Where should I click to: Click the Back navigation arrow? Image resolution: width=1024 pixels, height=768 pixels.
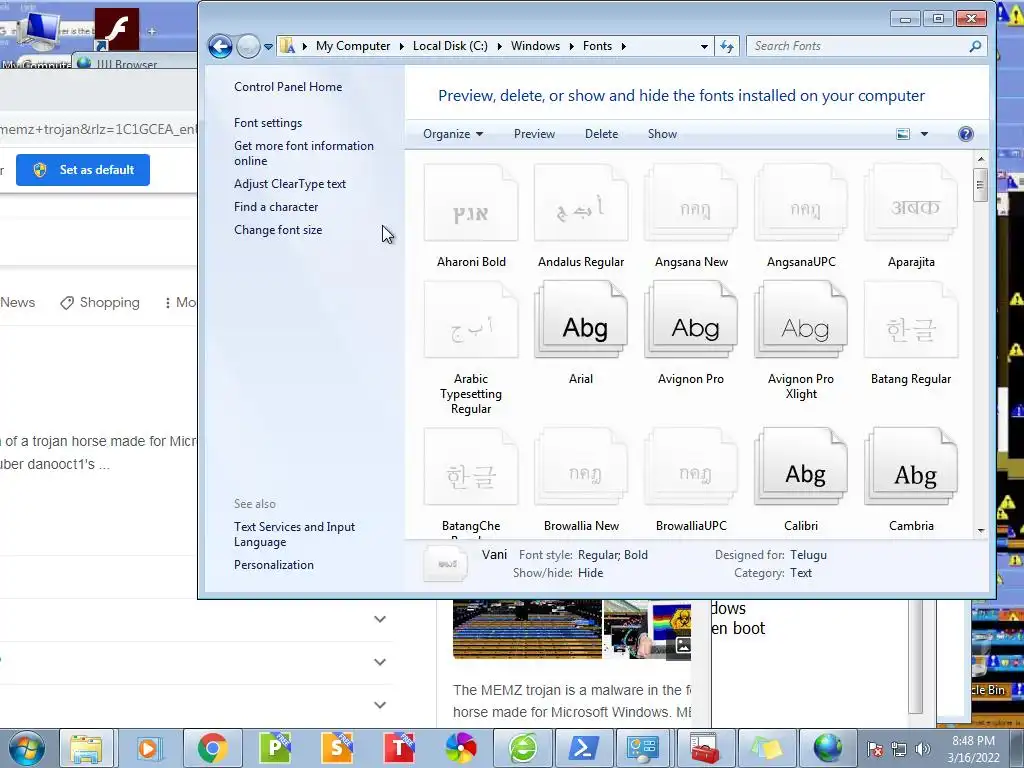(x=220, y=46)
